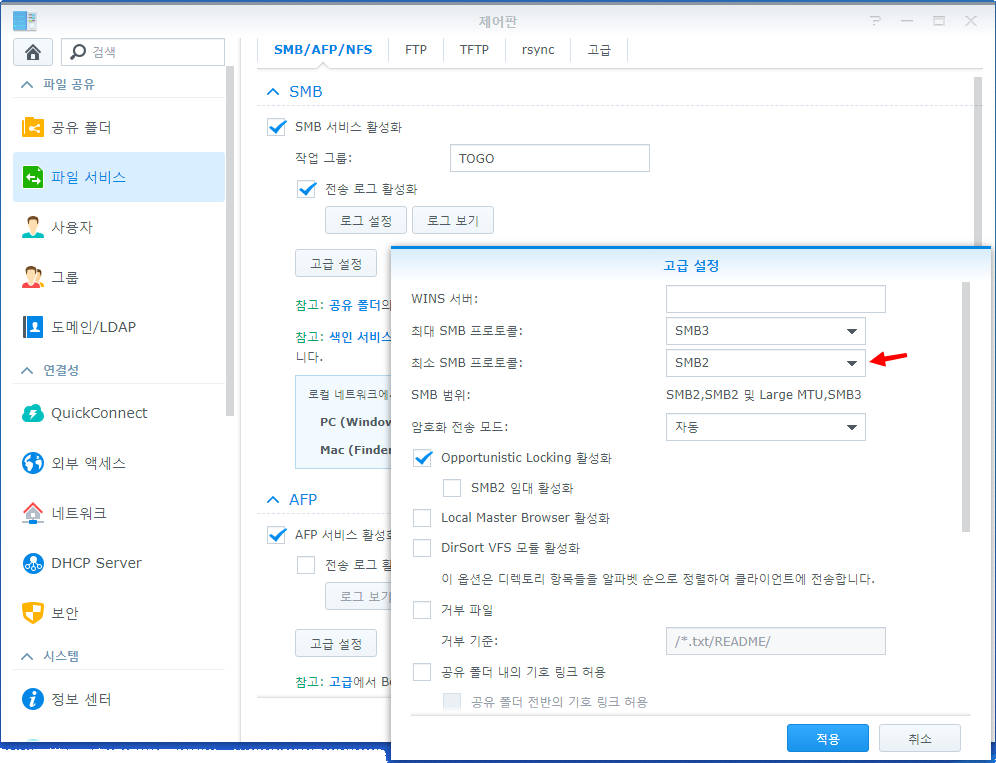Open the DHCP Server icon
The height and width of the screenshot is (763, 996).
(33, 563)
